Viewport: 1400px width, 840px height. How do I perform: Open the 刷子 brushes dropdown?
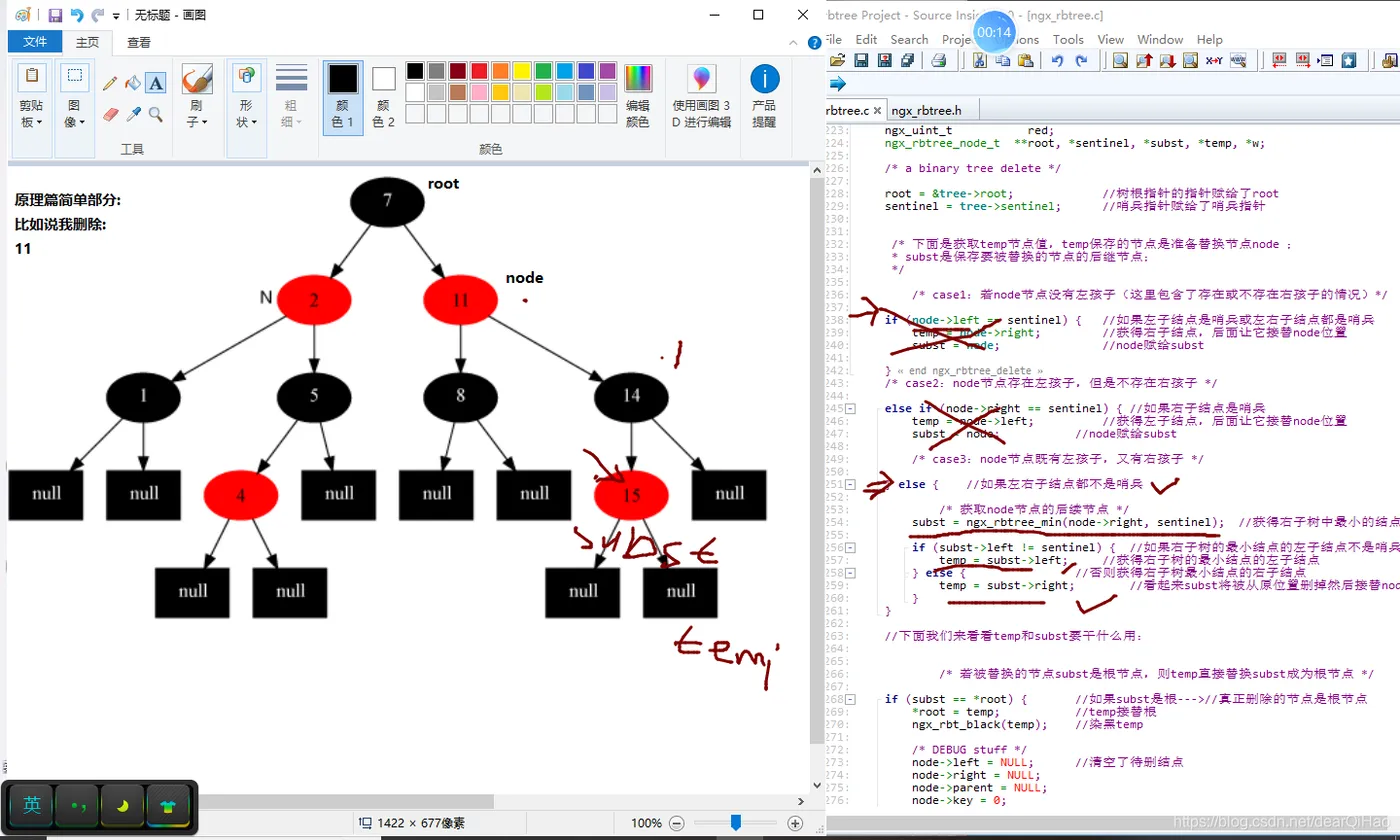(197, 97)
